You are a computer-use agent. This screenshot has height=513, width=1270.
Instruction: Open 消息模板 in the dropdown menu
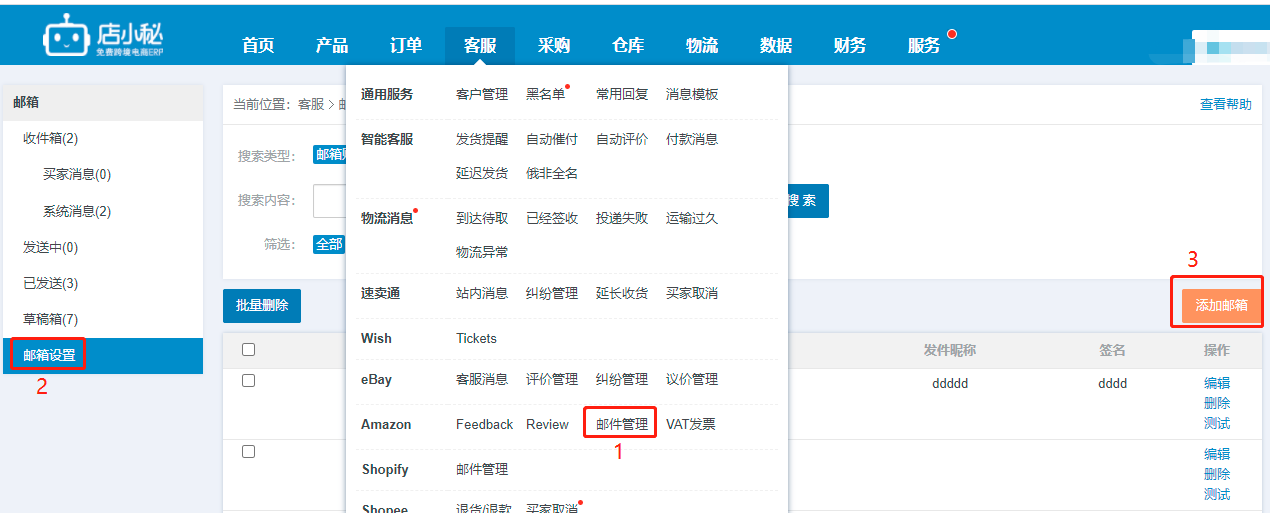[x=692, y=94]
